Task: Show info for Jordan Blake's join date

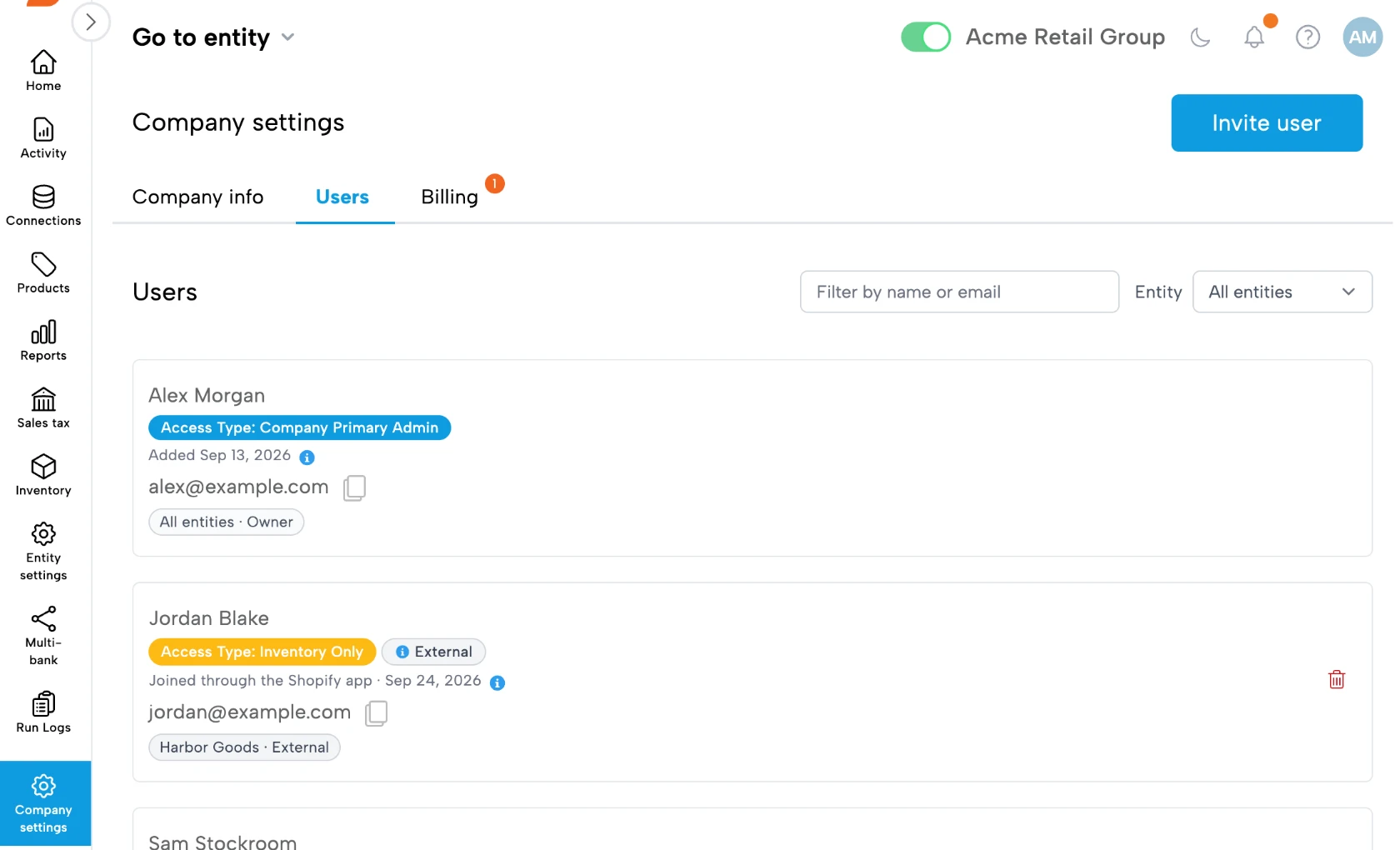Action: tap(497, 683)
